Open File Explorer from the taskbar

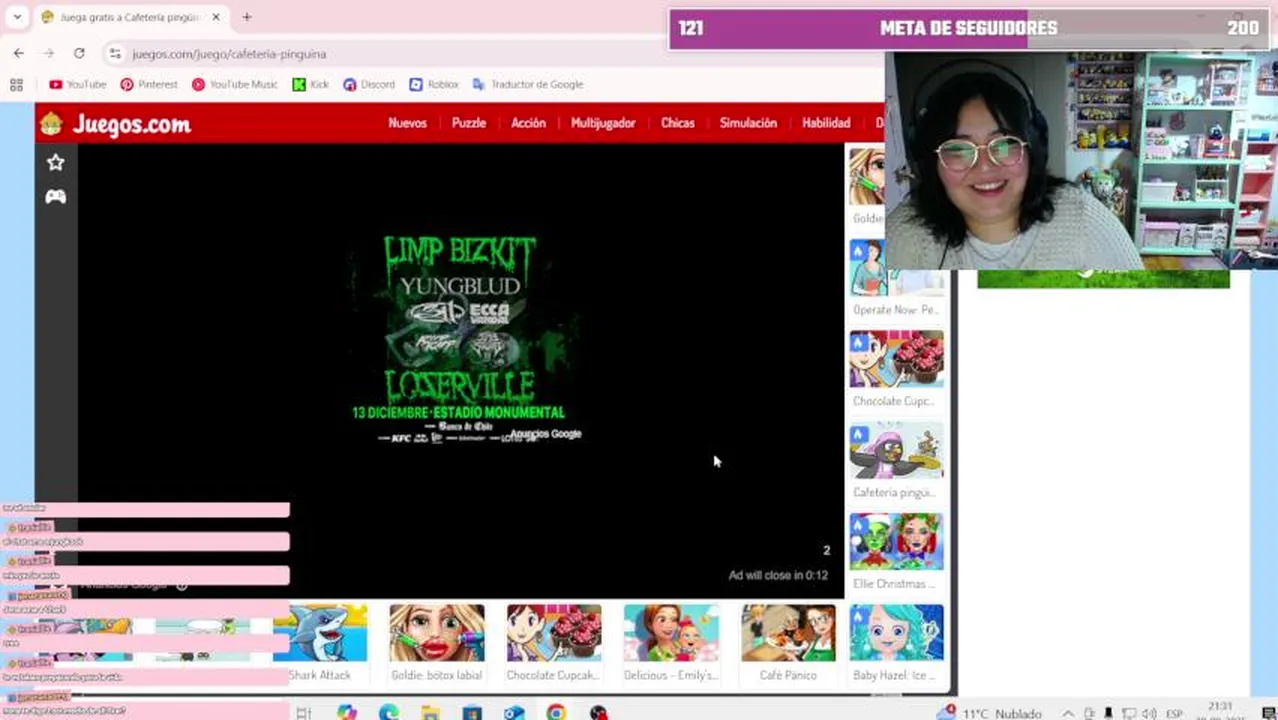[431, 712]
